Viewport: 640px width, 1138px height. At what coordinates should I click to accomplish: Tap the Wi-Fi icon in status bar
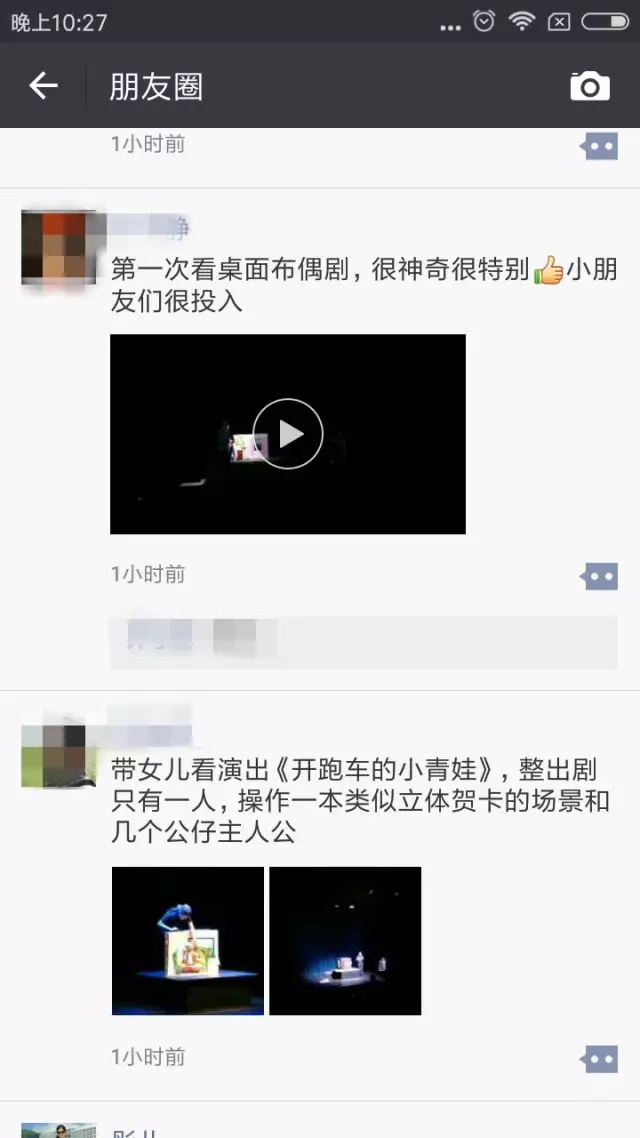coord(521,21)
